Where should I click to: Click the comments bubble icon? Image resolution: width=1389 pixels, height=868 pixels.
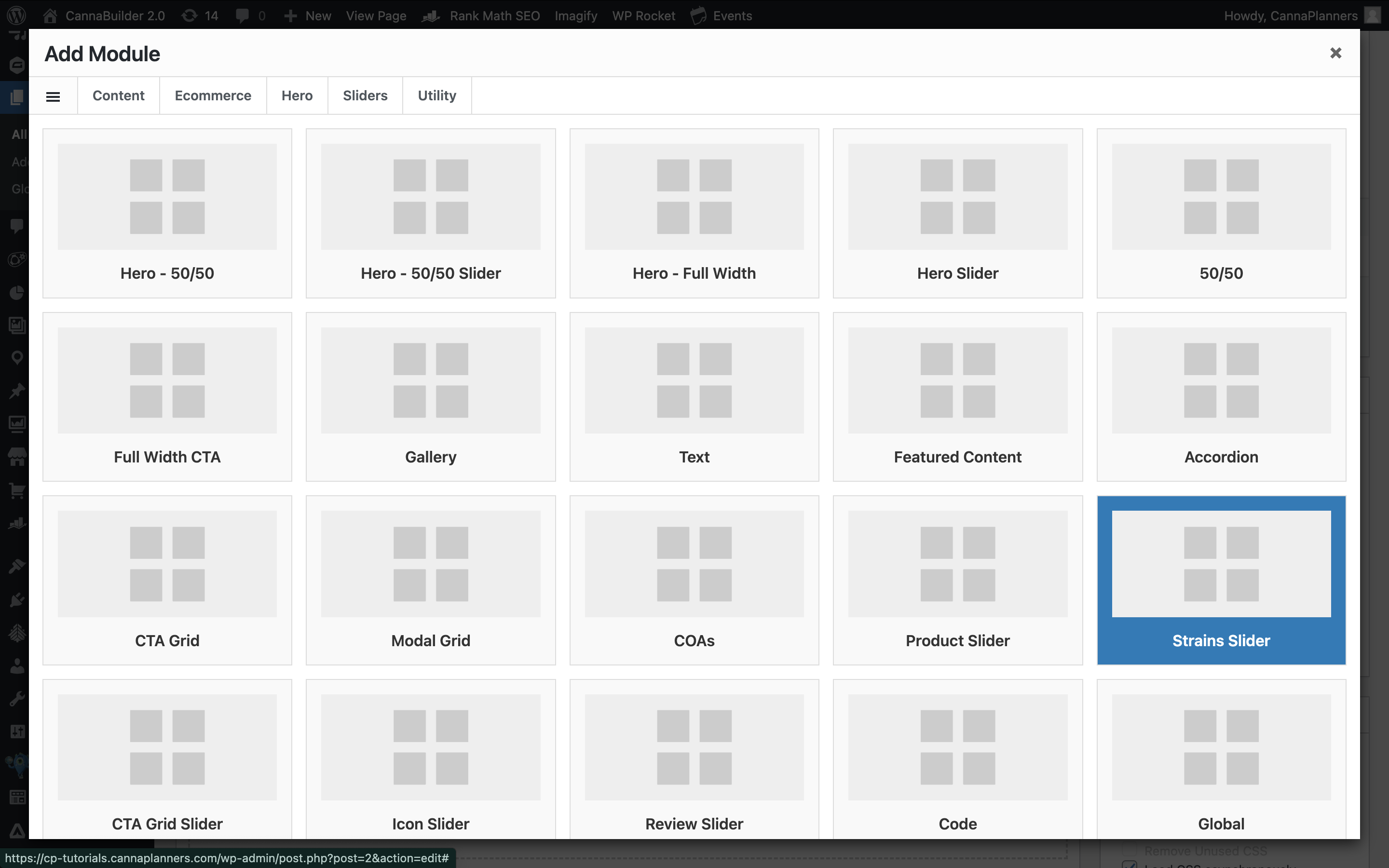[243, 15]
